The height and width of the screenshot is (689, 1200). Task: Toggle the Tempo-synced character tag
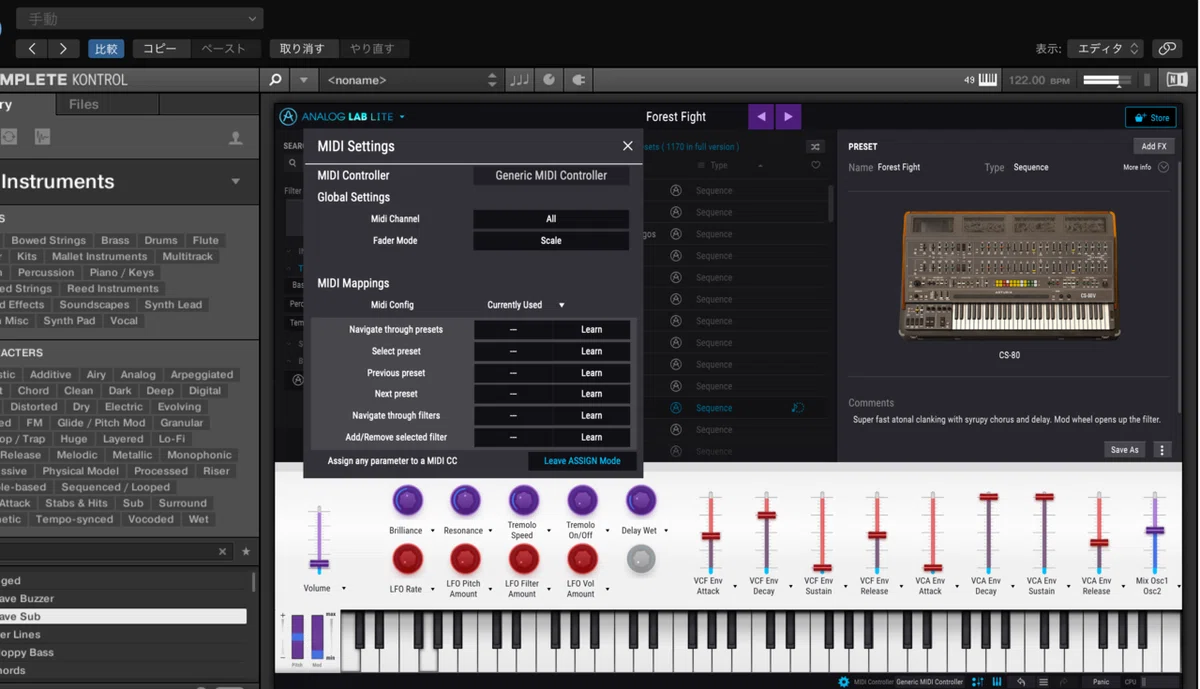[x=75, y=519]
